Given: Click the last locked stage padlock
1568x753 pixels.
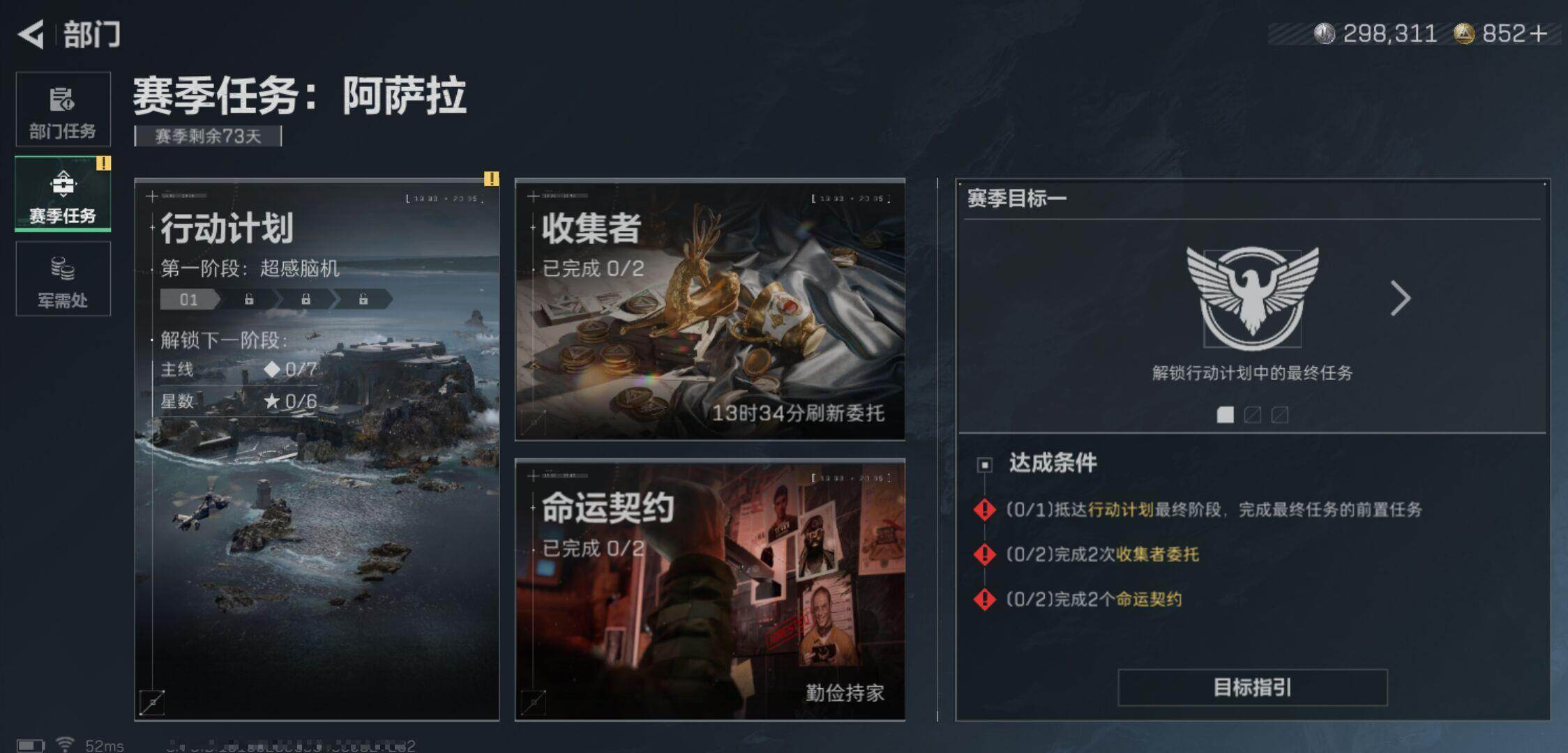Looking at the screenshot, I should click(363, 300).
